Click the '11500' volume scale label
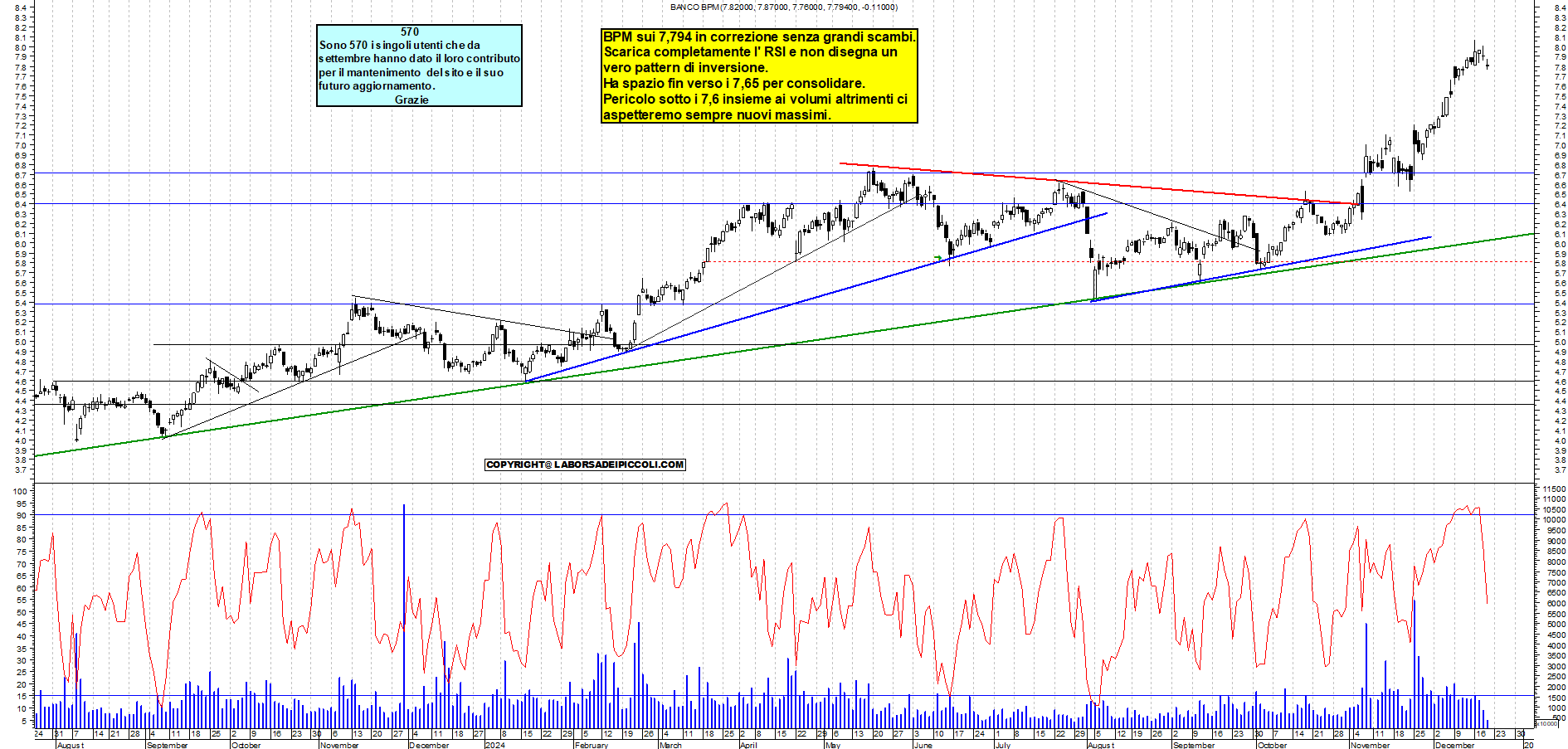The height and width of the screenshot is (749, 1568). 1554,489
